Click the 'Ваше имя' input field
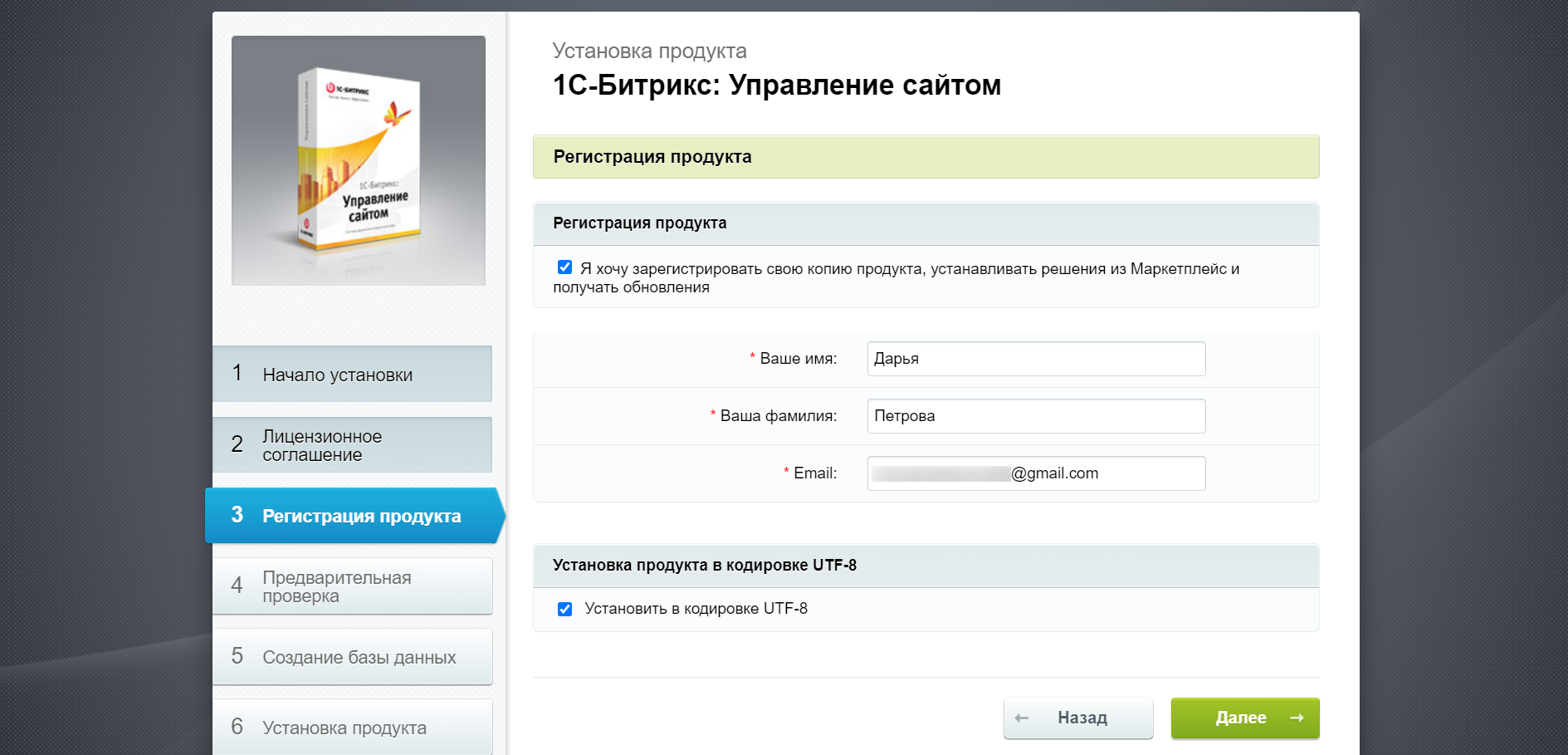 coord(1036,359)
